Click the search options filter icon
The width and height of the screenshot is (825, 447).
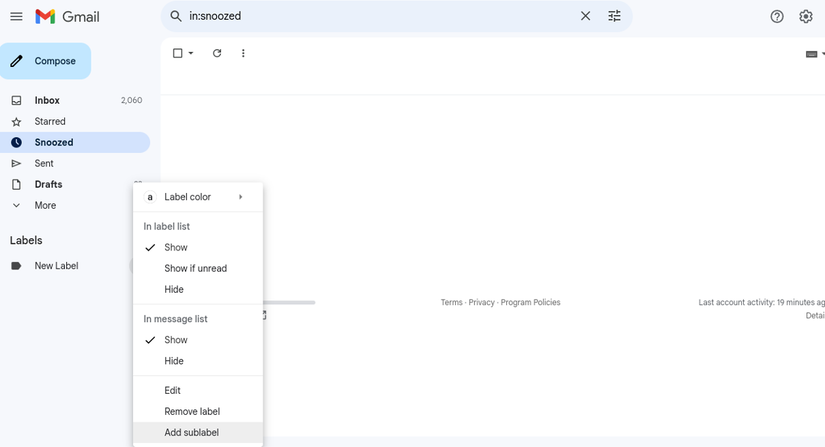pos(614,16)
